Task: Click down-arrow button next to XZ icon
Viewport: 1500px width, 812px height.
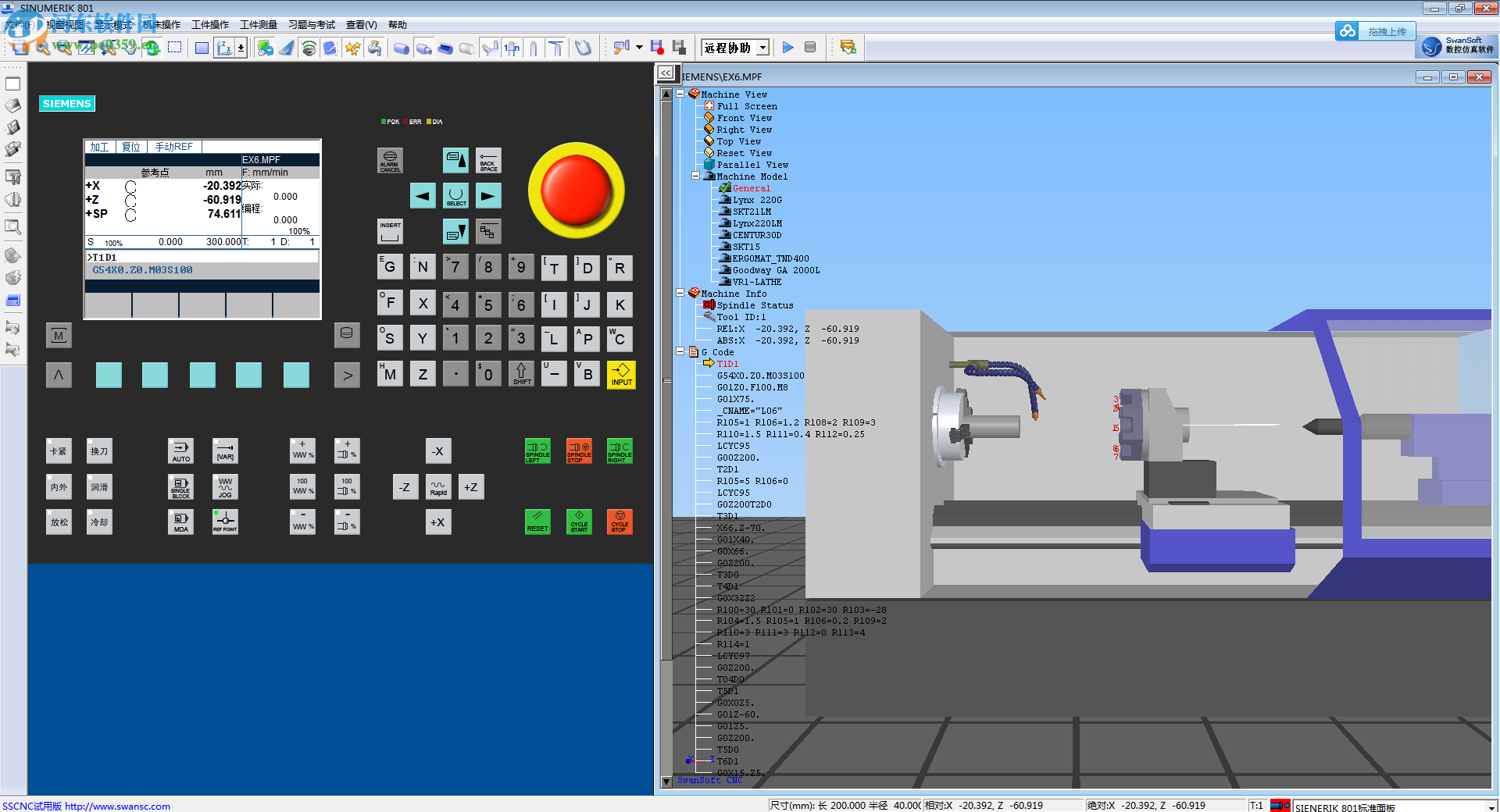Action: pos(241,48)
